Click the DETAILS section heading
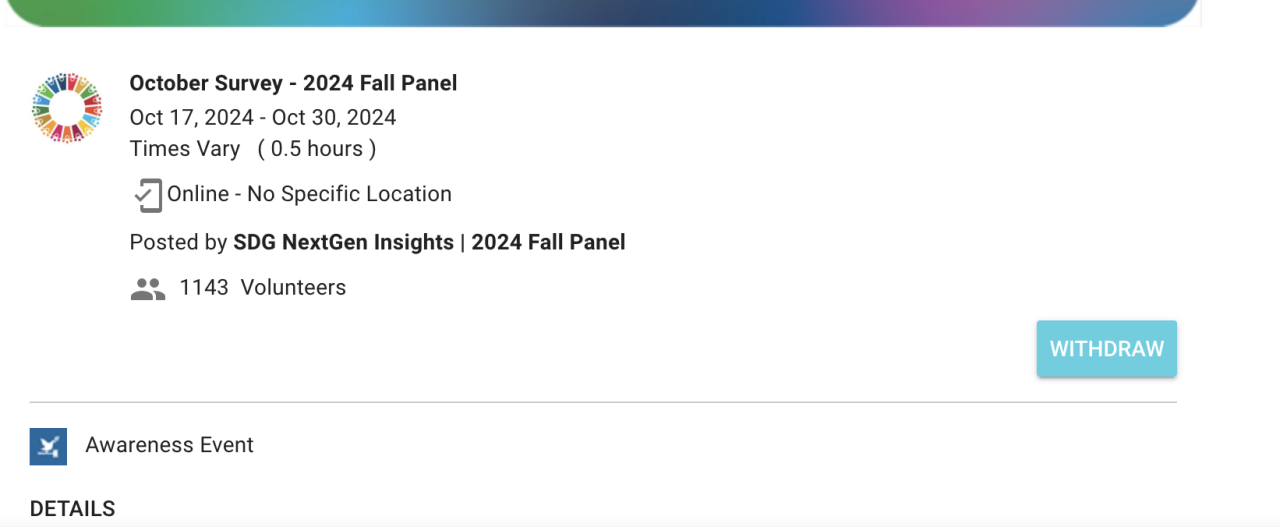The width and height of the screenshot is (1280, 527). (72, 509)
